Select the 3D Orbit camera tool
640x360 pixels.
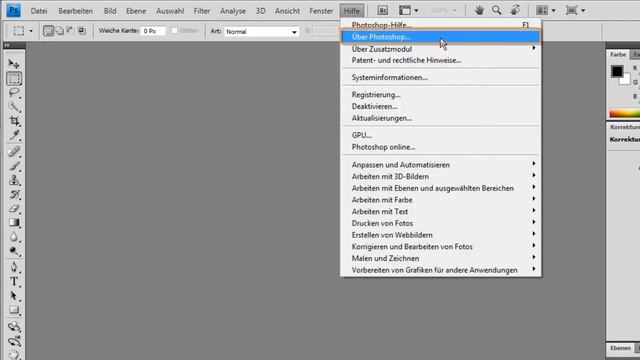click(x=14, y=341)
